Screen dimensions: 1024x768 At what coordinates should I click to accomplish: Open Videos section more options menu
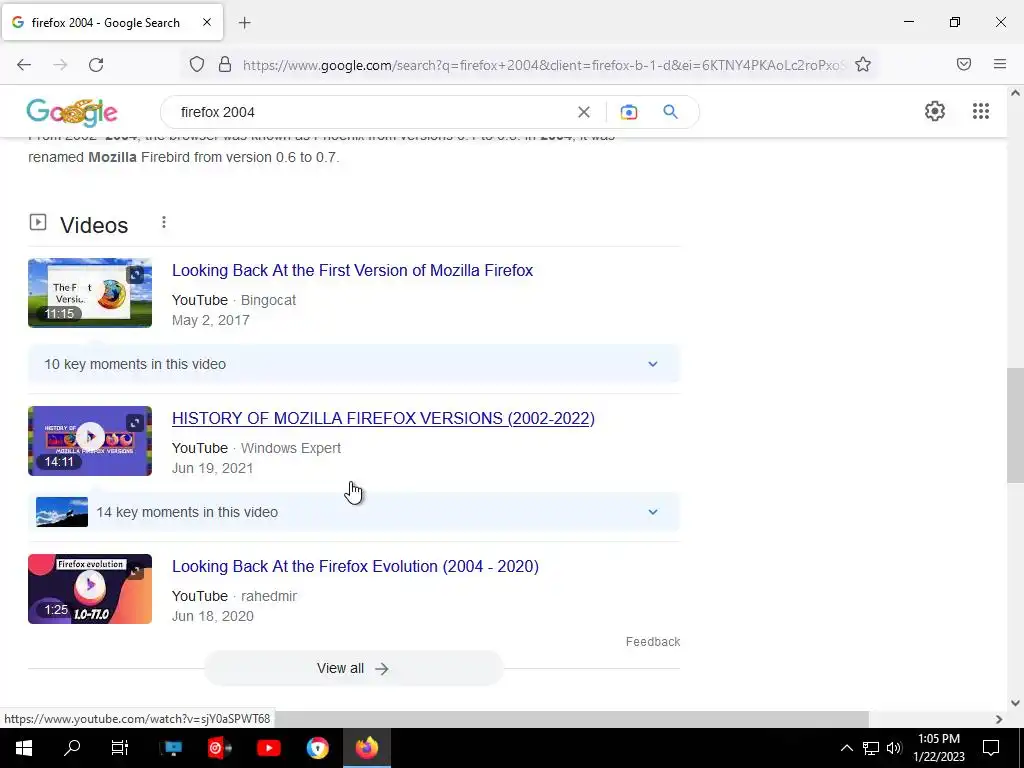point(164,223)
